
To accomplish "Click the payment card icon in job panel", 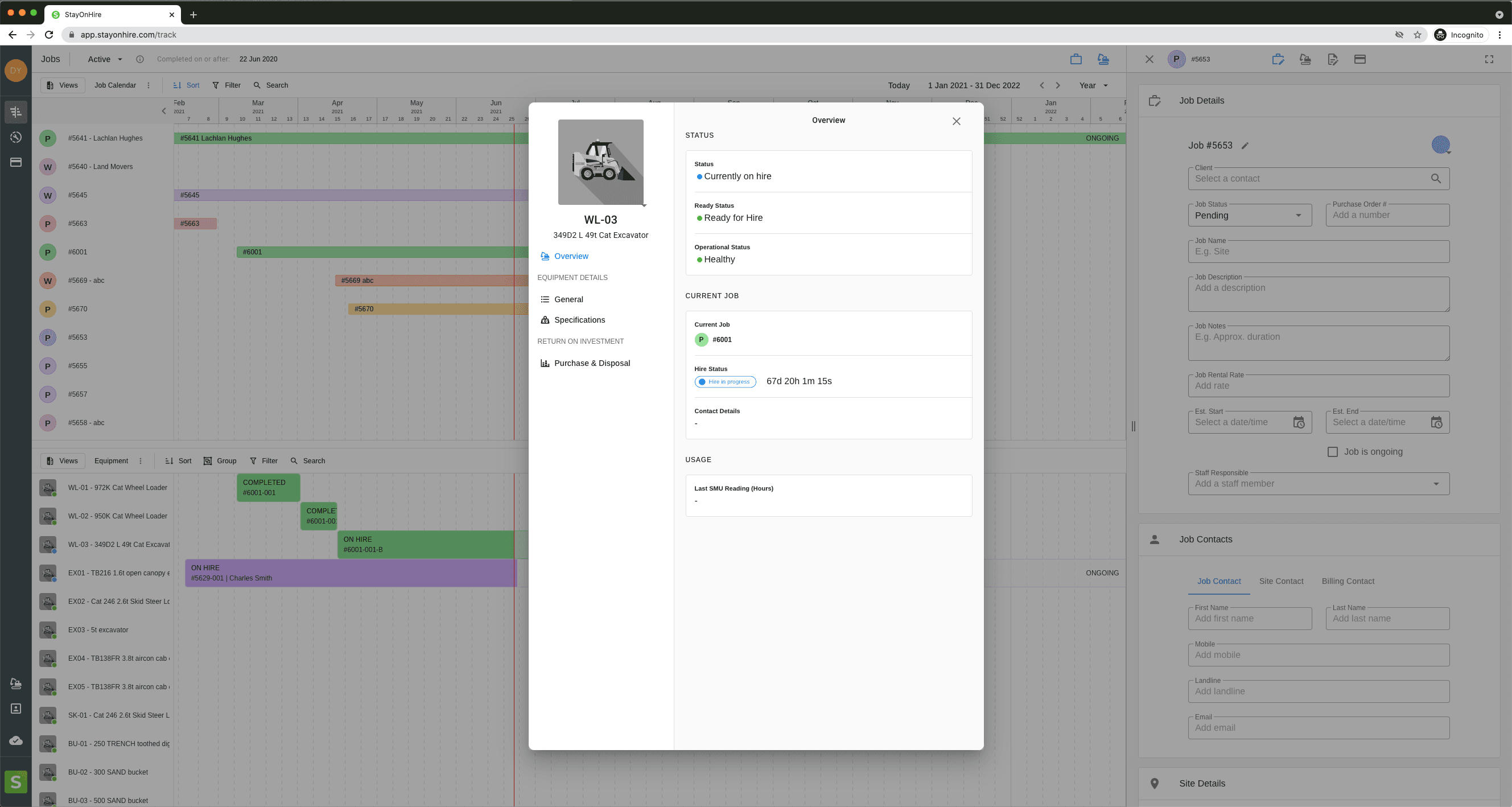I will pyautogui.click(x=1359, y=59).
